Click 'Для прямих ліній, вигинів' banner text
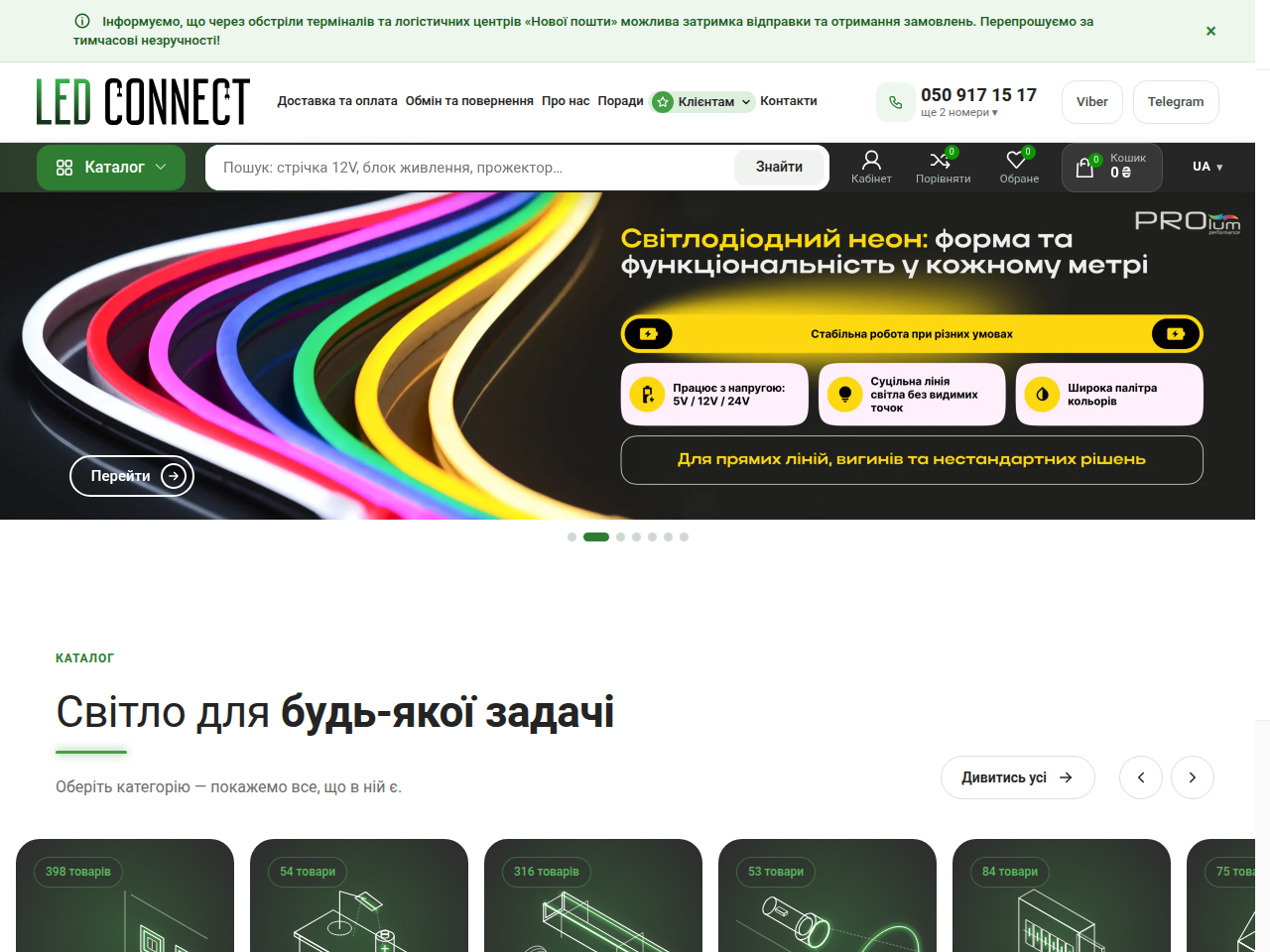The image size is (1270, 952). [x=912, y=460]
